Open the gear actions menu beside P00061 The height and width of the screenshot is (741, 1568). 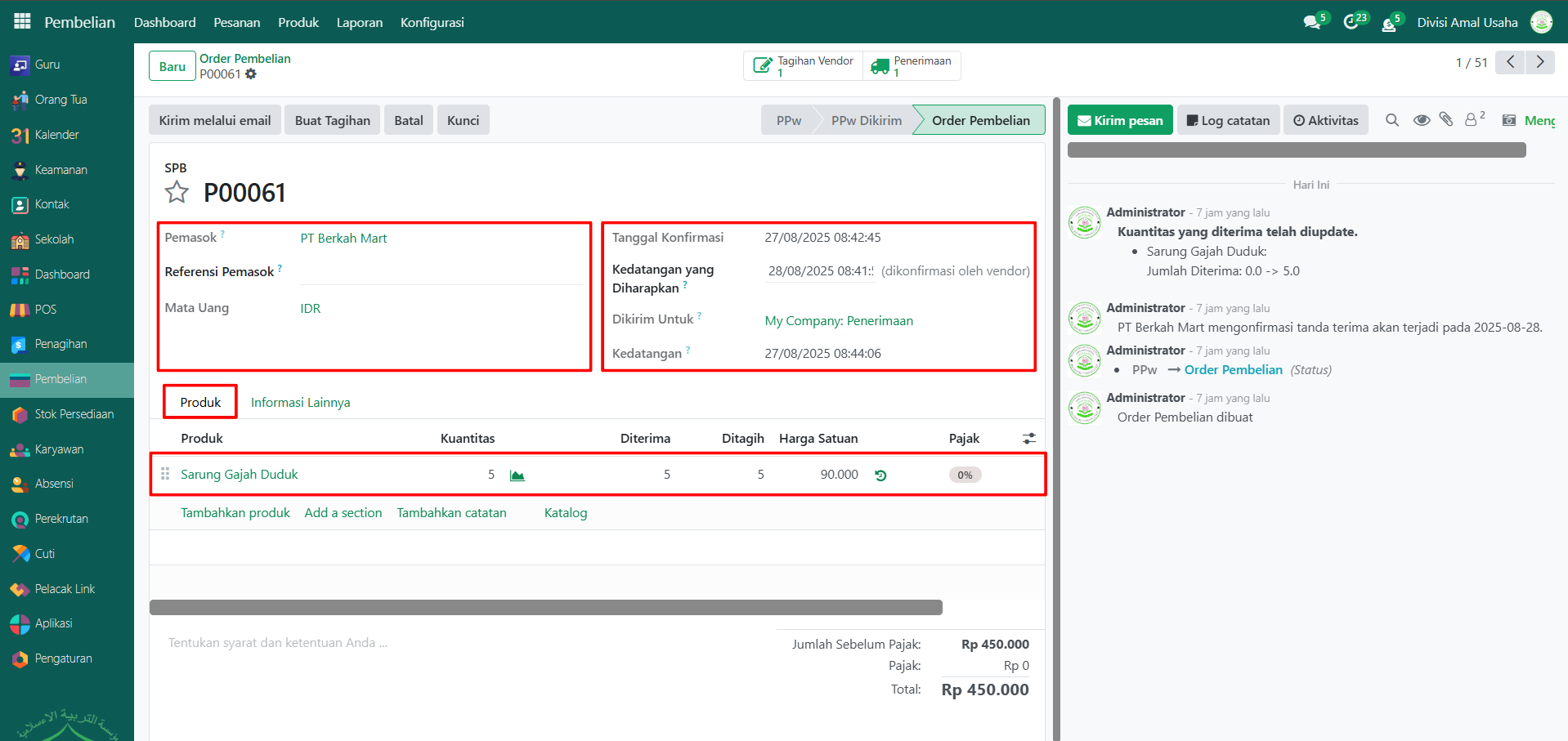pyautogui.click(x=251, y=74)
